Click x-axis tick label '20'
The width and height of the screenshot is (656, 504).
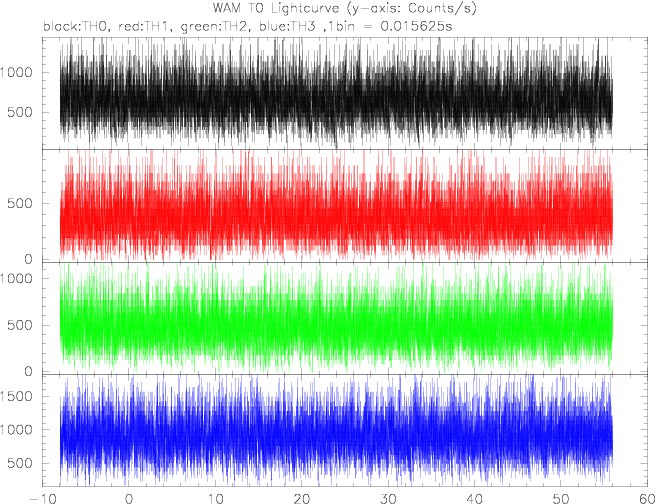point(302,498)
